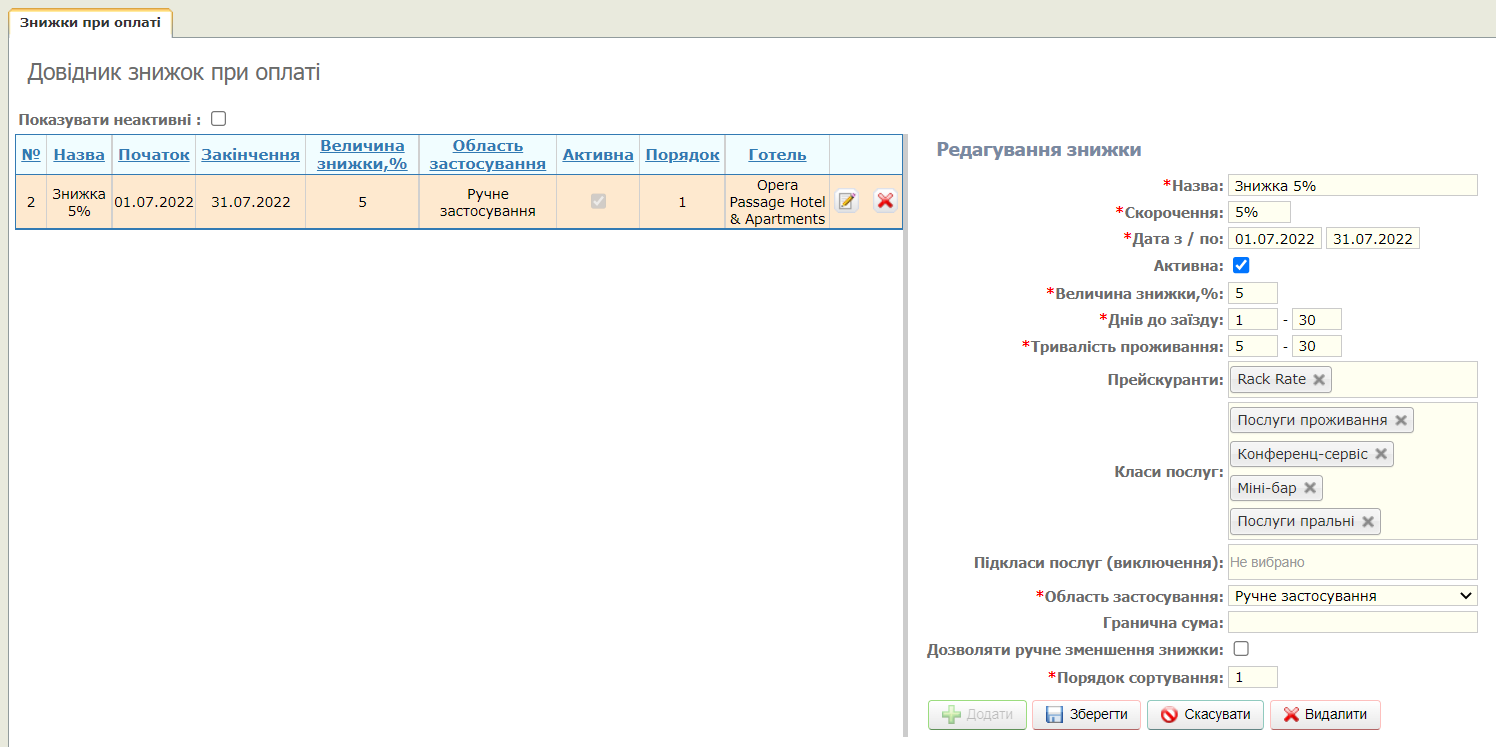
Task: Open the Область застосування dropdown
Action: coord(1352,596)
